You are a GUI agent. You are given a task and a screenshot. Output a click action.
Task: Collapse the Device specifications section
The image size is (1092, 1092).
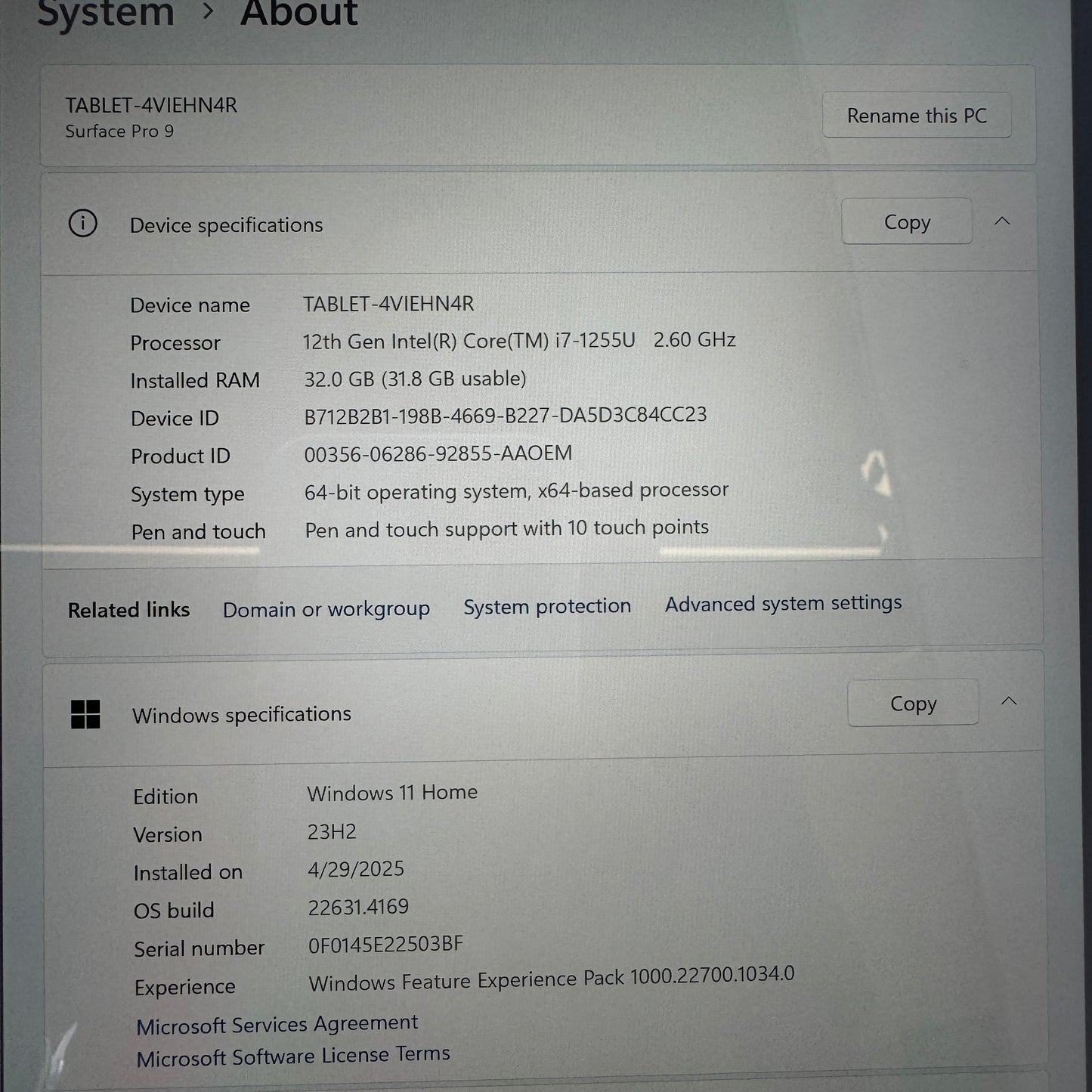tap(1002, 221)
